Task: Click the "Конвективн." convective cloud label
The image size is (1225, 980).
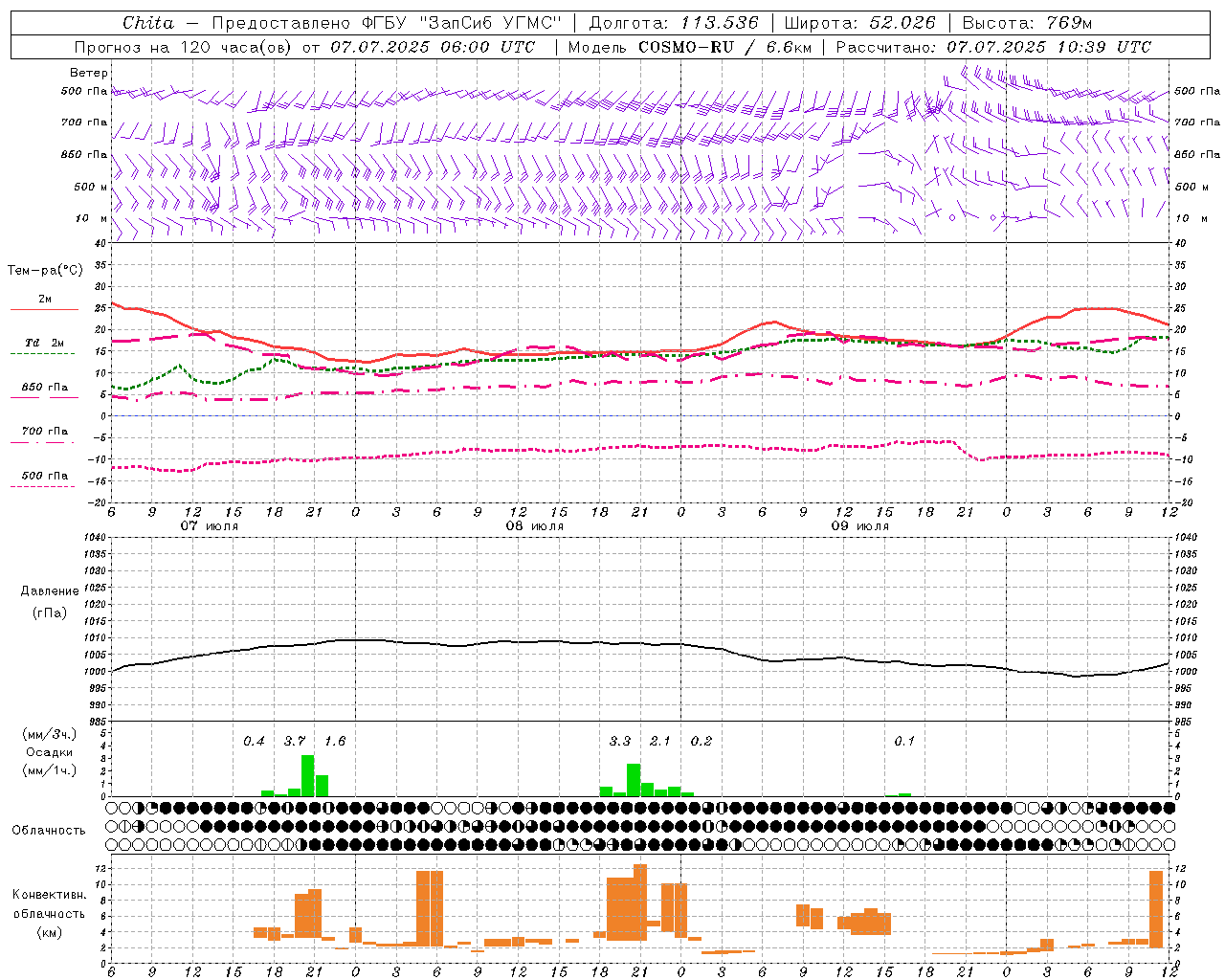Action: point(50,895)
